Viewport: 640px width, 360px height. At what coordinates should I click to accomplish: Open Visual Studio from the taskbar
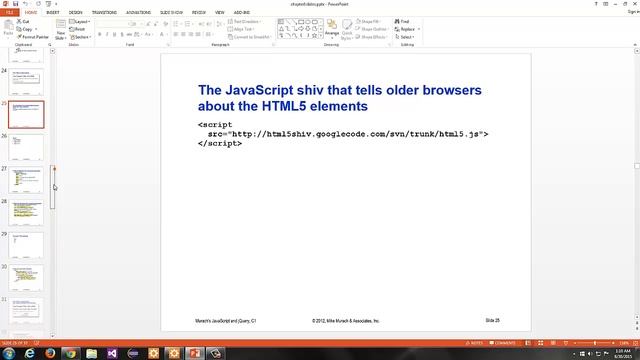pos(112,353)
